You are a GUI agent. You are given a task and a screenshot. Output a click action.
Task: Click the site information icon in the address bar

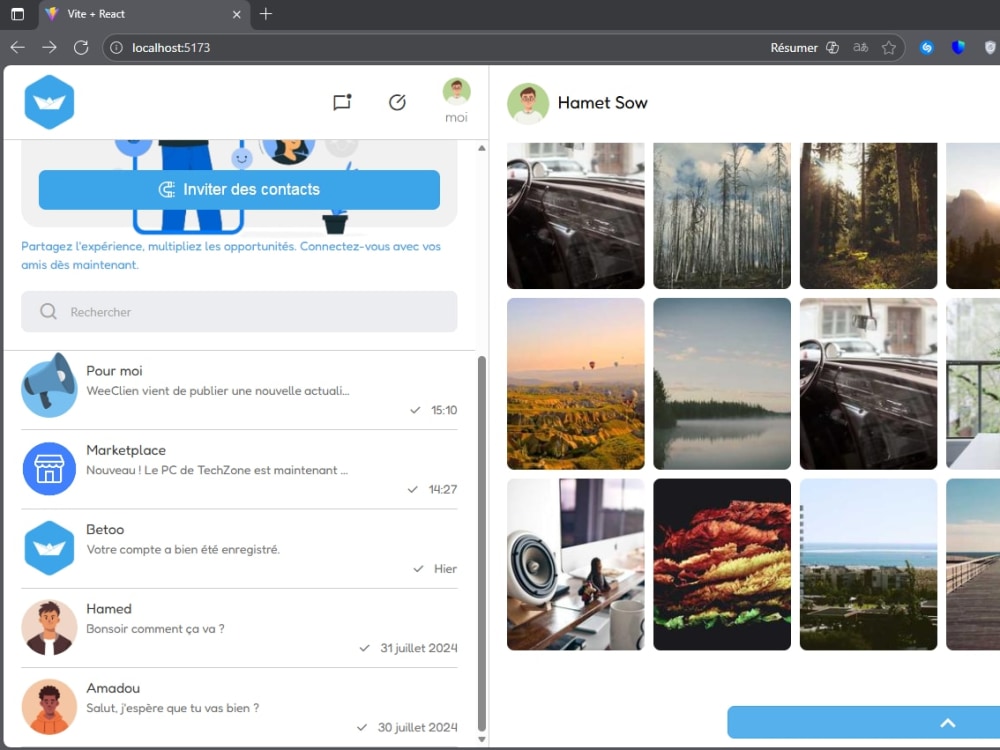[117, 48]
